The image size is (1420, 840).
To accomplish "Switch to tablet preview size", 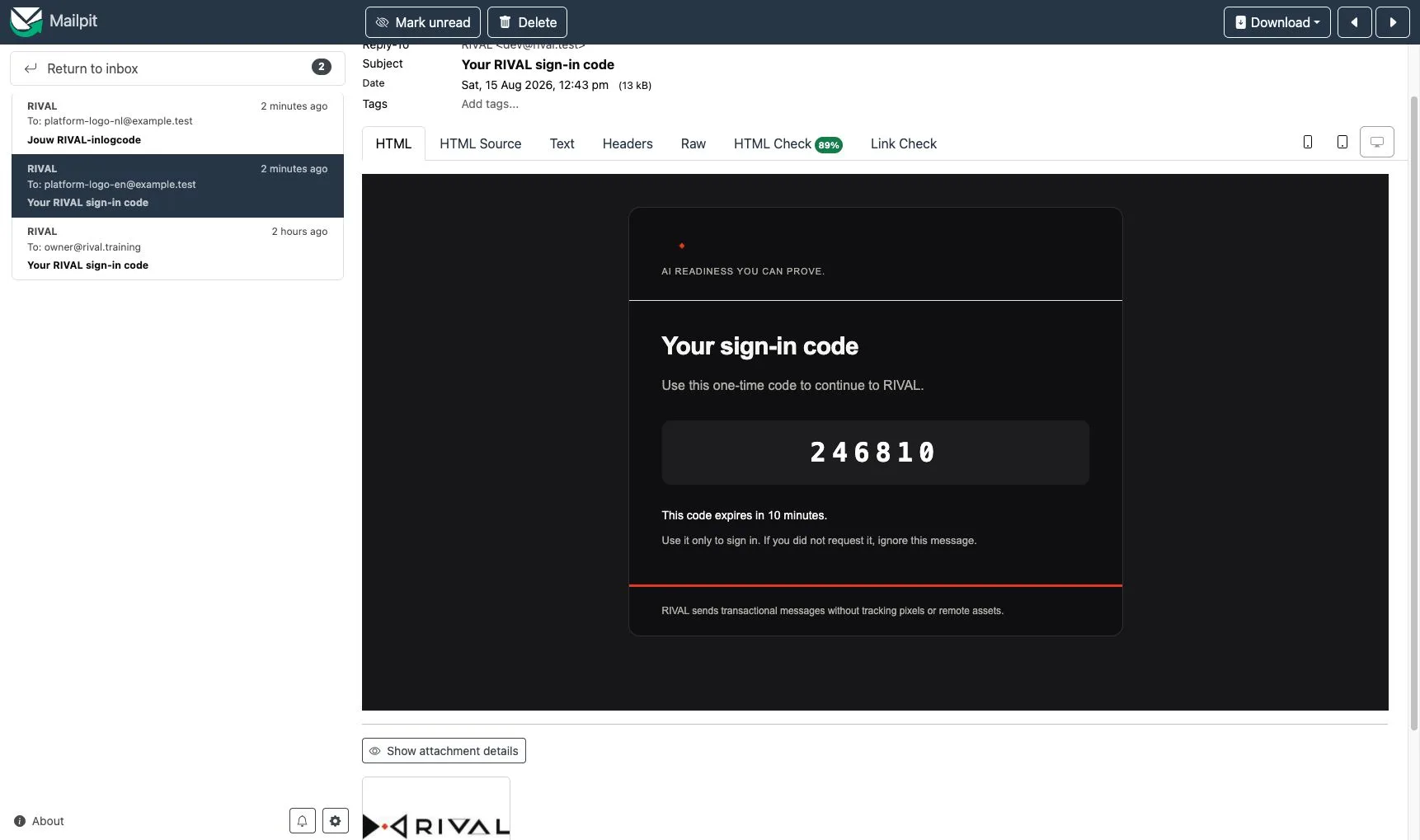I will tap(1342, 142).
